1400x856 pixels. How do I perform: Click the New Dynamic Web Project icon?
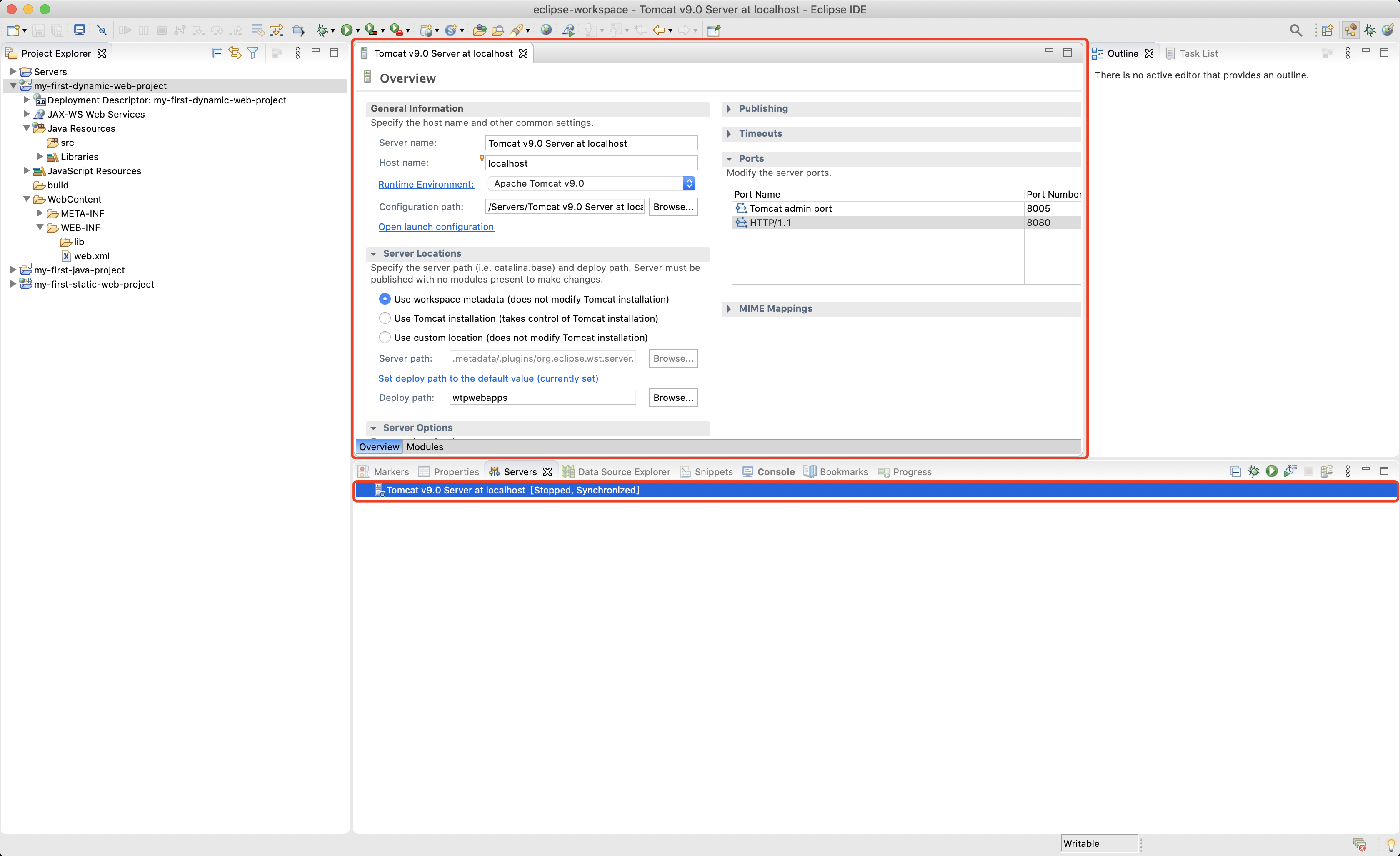[x=426, y=30]
